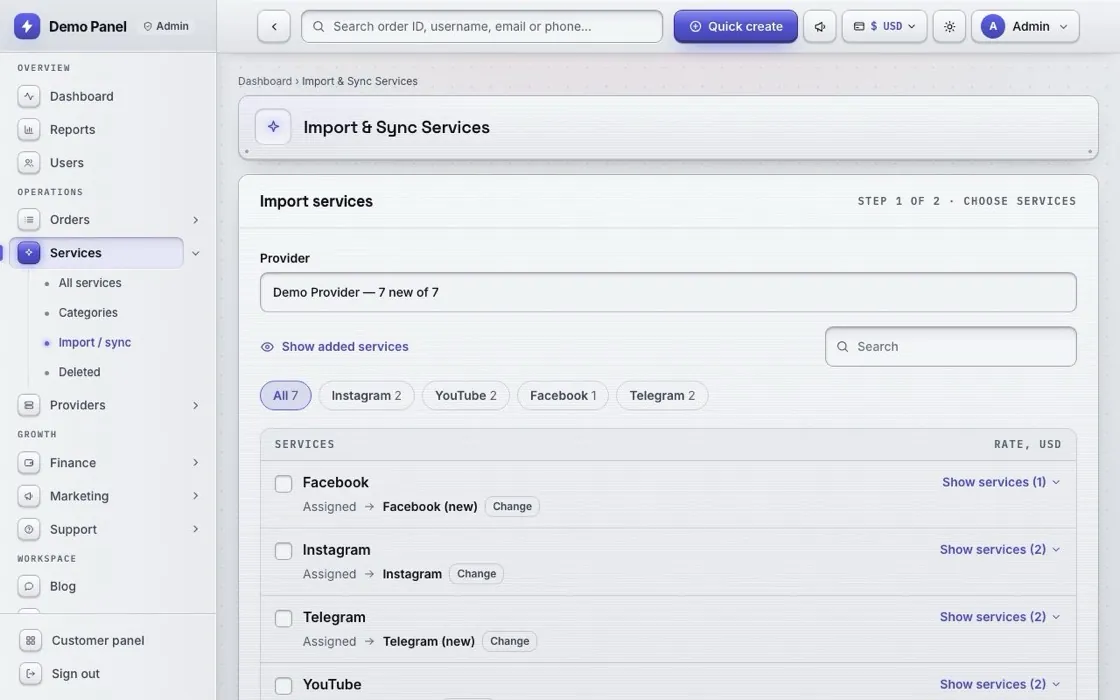Click the Support lifebuoy icon
This screenshot has height=700, width=1120.
(x=29, y=529)
